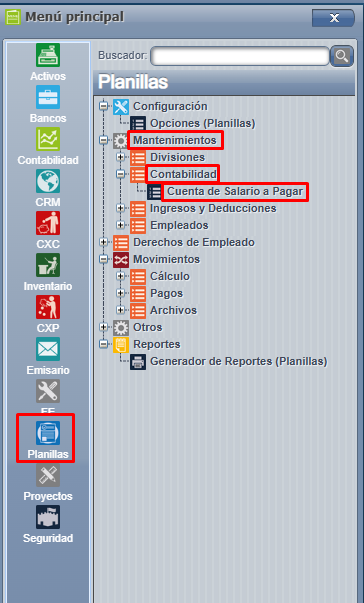
Task: Click the Contabilidad orange list icon in tree
Action: pos(138,175)
